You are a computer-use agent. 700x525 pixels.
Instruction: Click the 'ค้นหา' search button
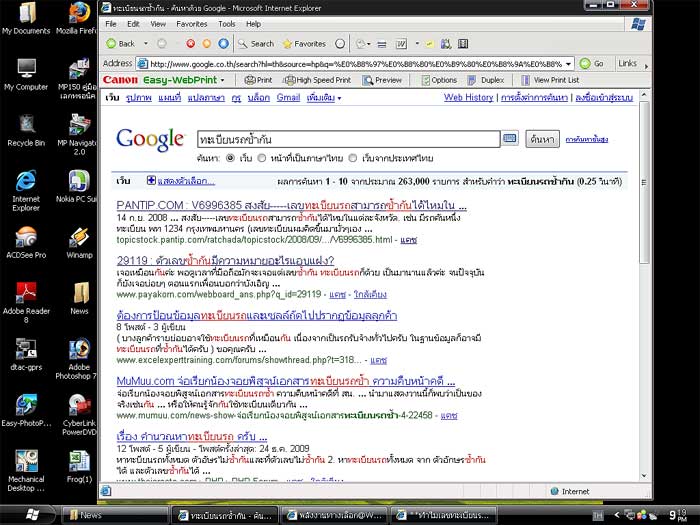pos(542,139)
